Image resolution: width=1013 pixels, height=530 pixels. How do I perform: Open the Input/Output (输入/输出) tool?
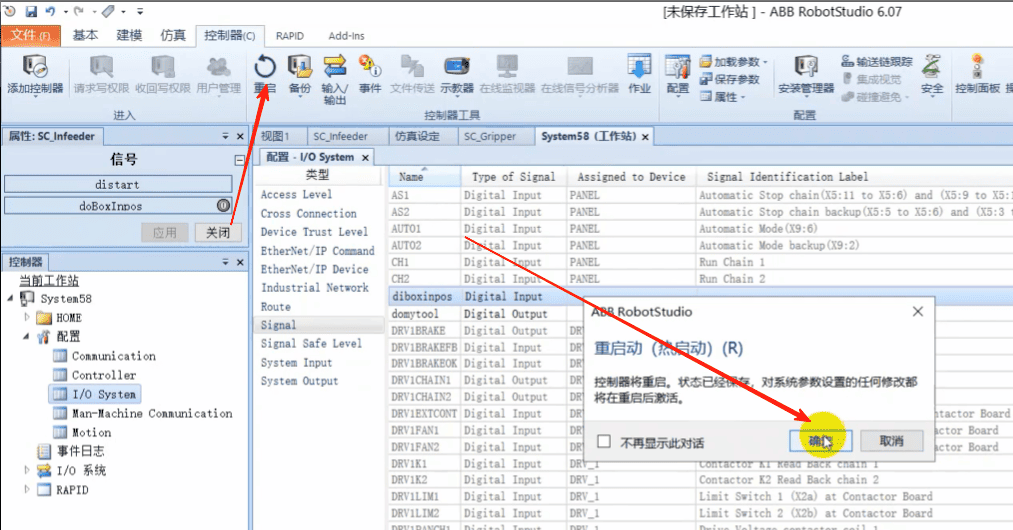[x=335, y=80]
